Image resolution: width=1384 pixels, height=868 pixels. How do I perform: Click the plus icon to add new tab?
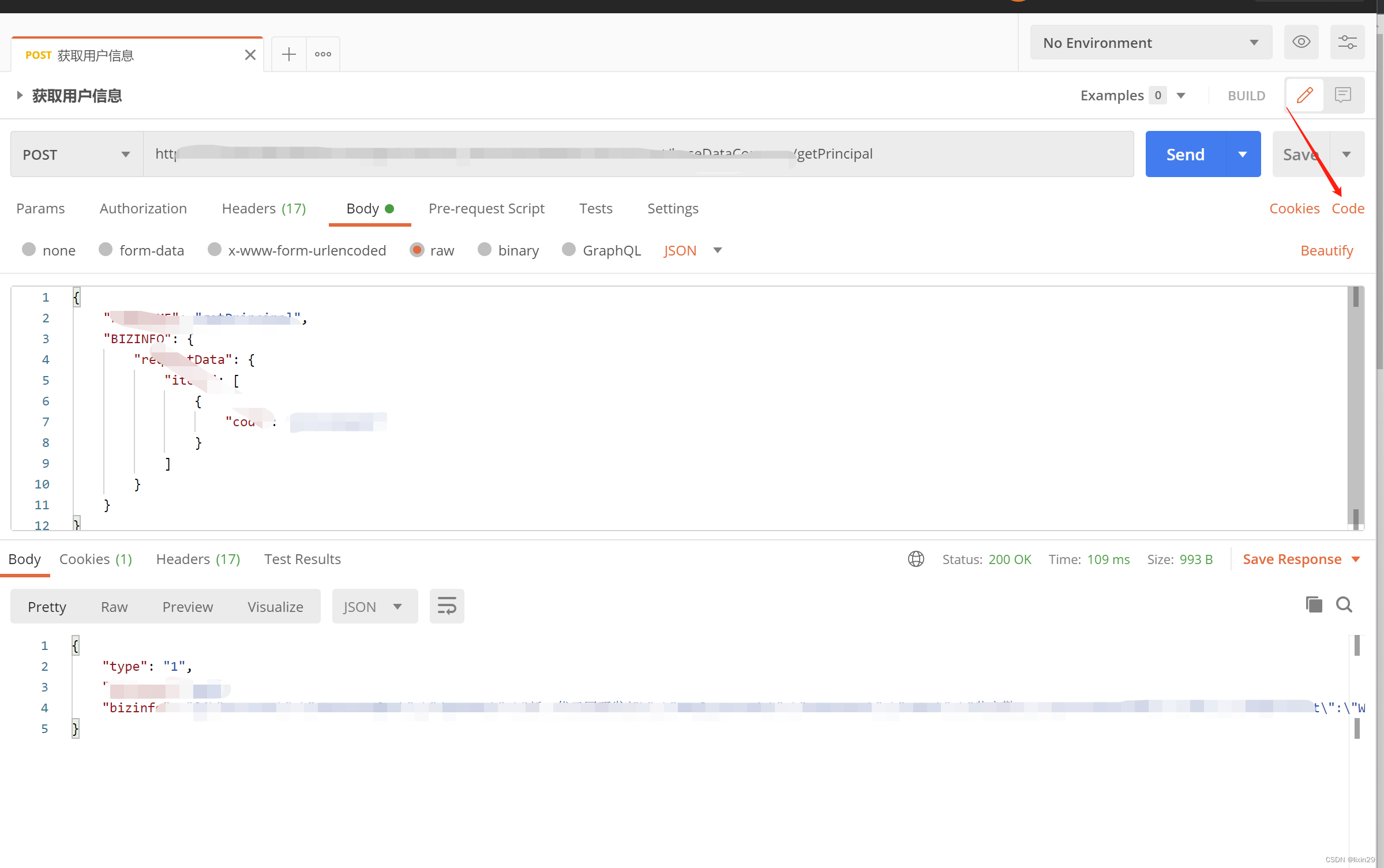pos(288,54)
